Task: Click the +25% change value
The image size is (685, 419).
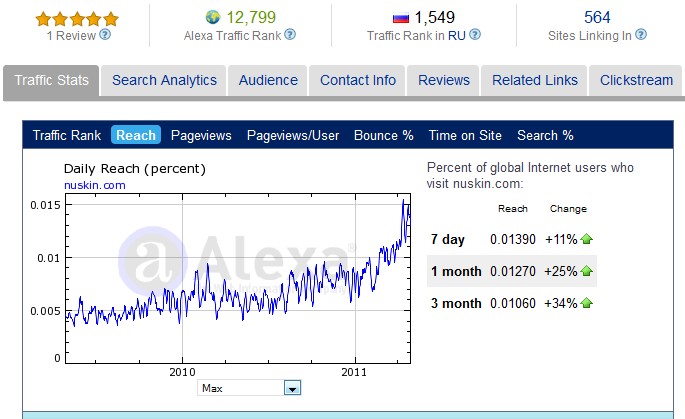Action: pyautogui.click(x=561, y=271)
